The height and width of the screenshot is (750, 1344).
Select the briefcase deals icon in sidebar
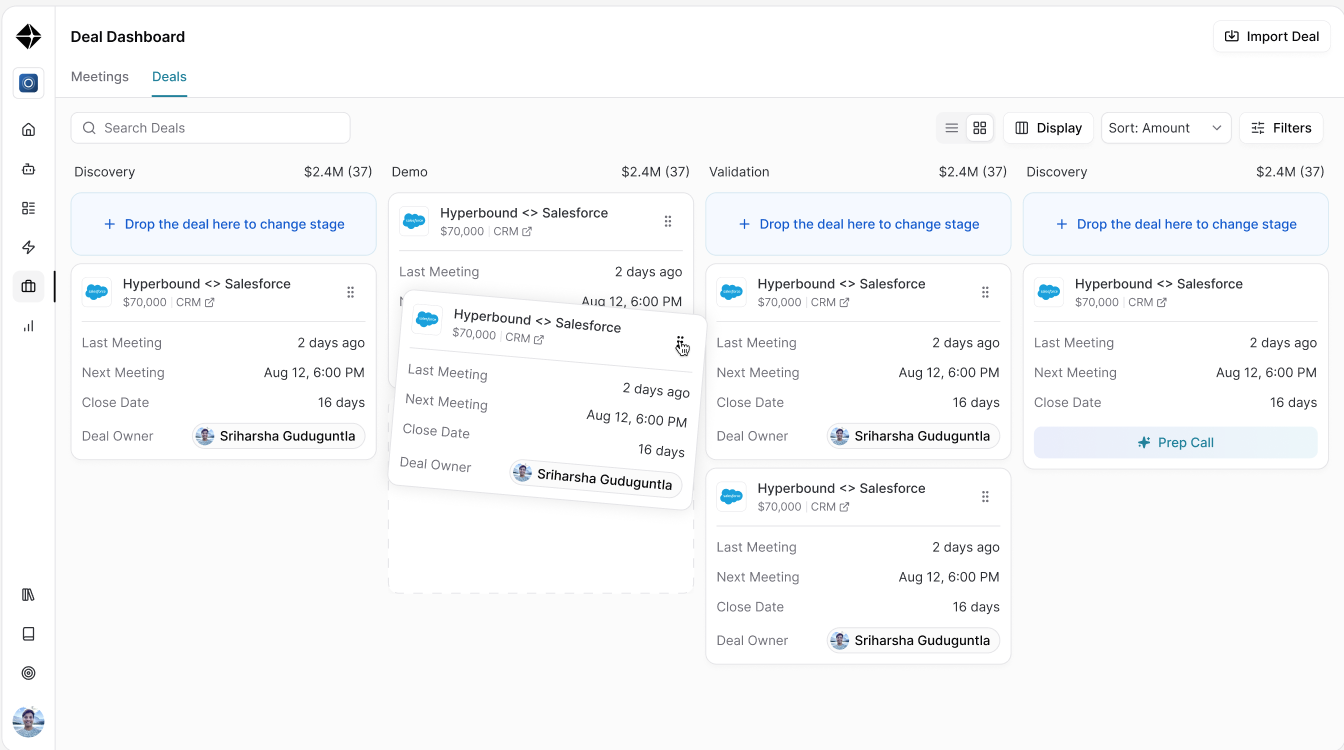tap(28, 287)
